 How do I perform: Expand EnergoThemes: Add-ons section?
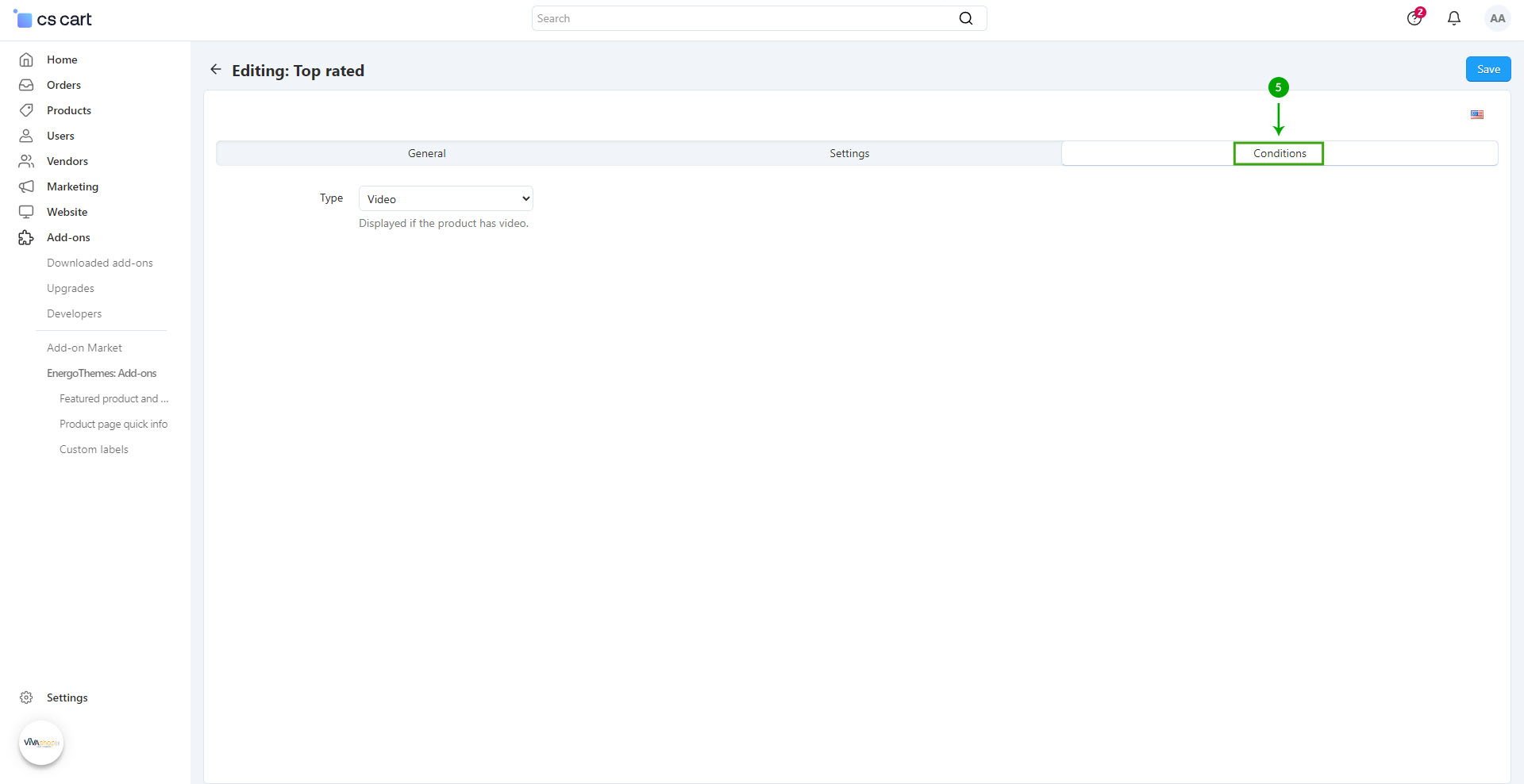click(x=102, y=373)
